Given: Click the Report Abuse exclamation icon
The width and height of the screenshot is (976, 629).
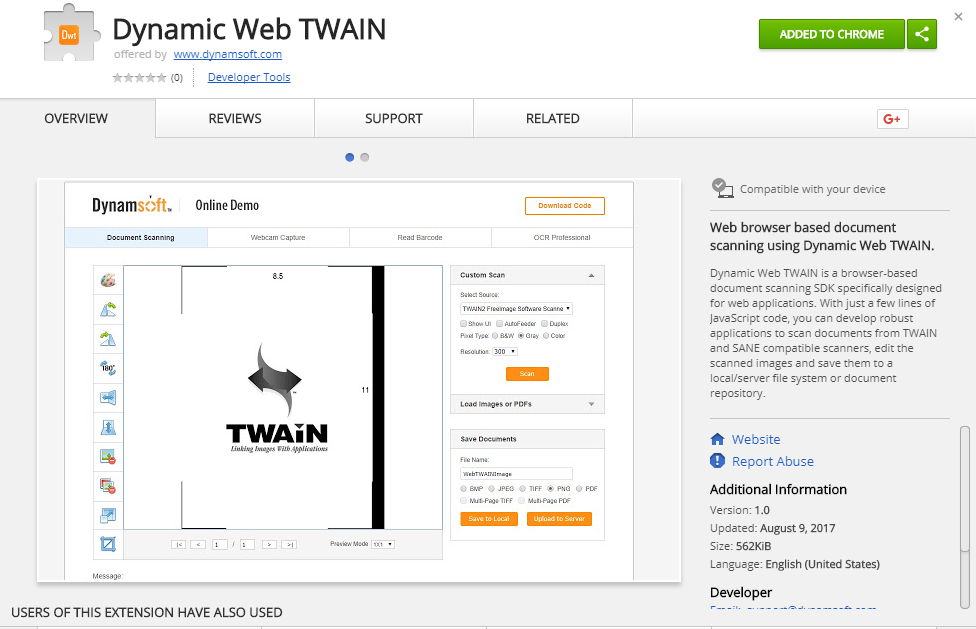Looking at the screenshot, I should tap(717, 461).
